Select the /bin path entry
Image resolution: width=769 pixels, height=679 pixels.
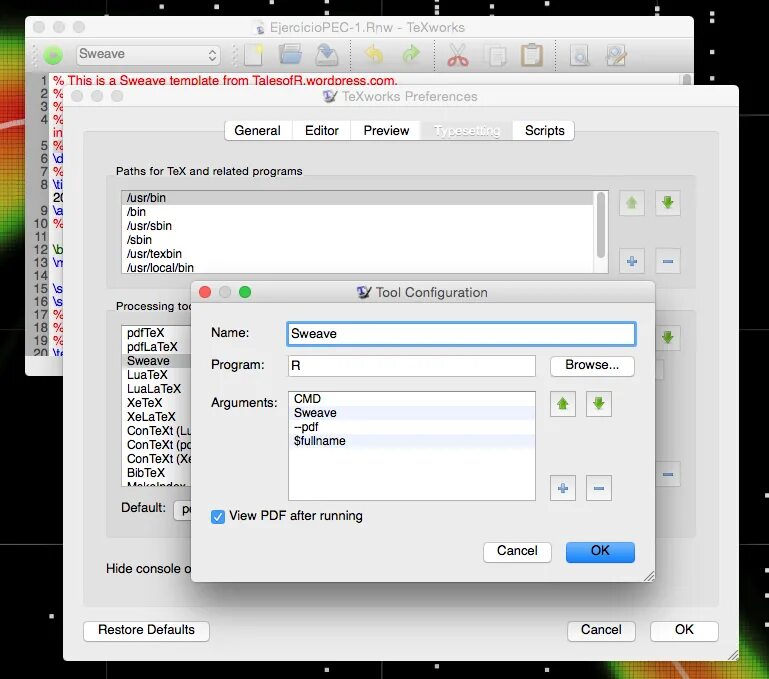(x=358, y=212)
